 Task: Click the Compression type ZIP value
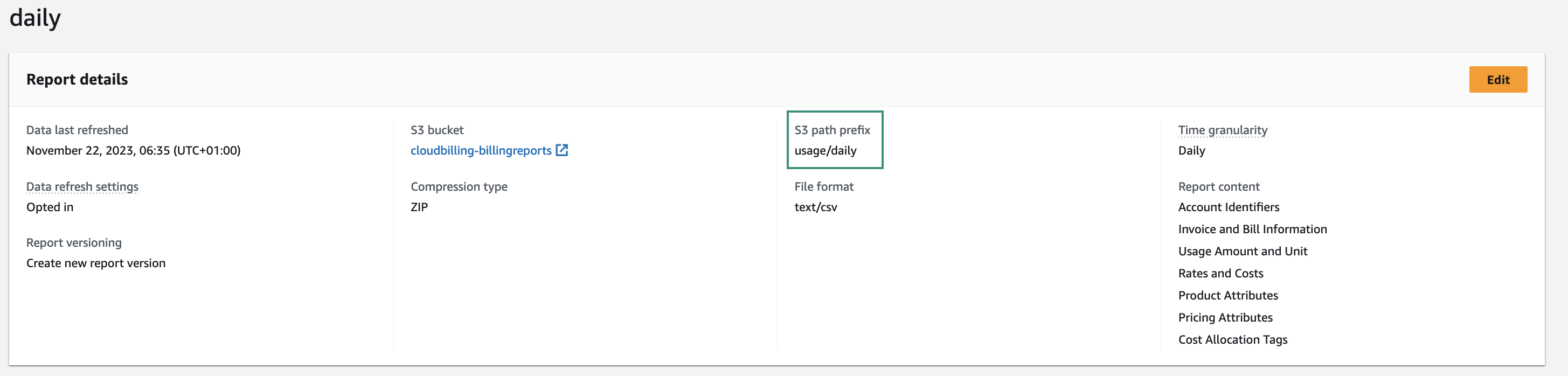click(419, 207)
